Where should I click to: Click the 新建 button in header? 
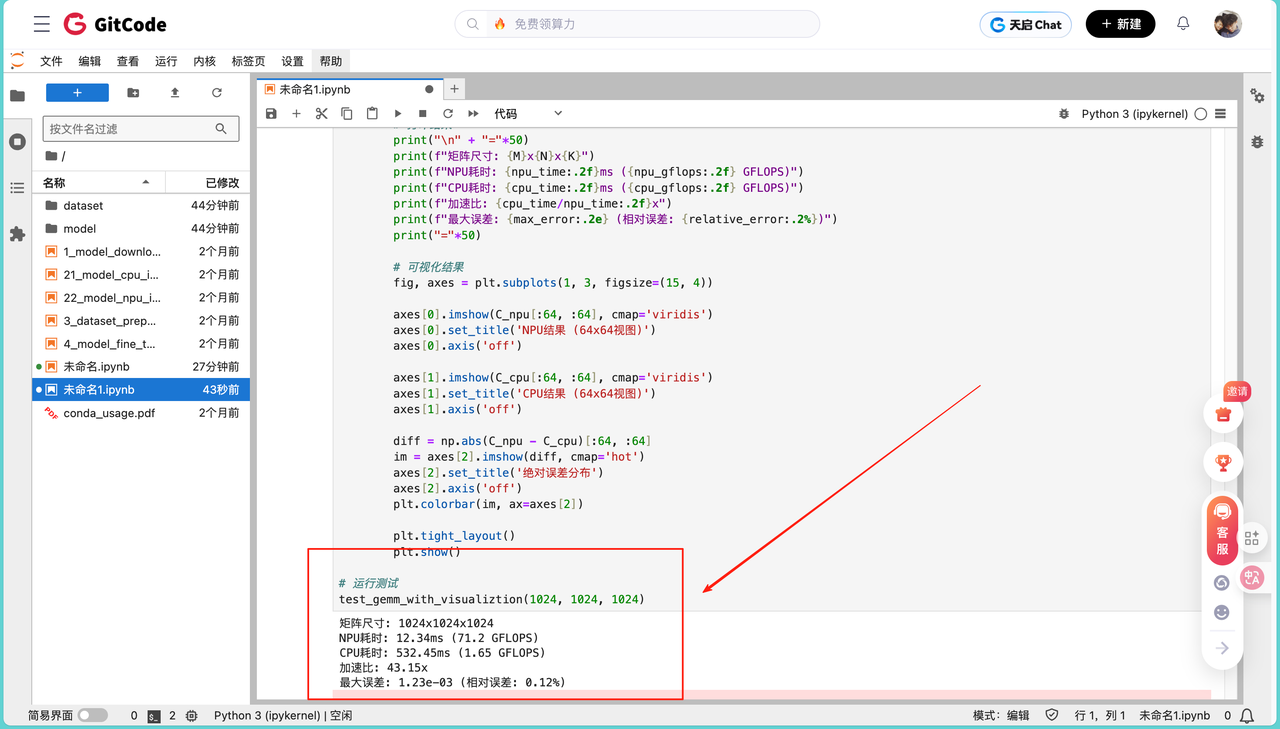point(1120,24)
